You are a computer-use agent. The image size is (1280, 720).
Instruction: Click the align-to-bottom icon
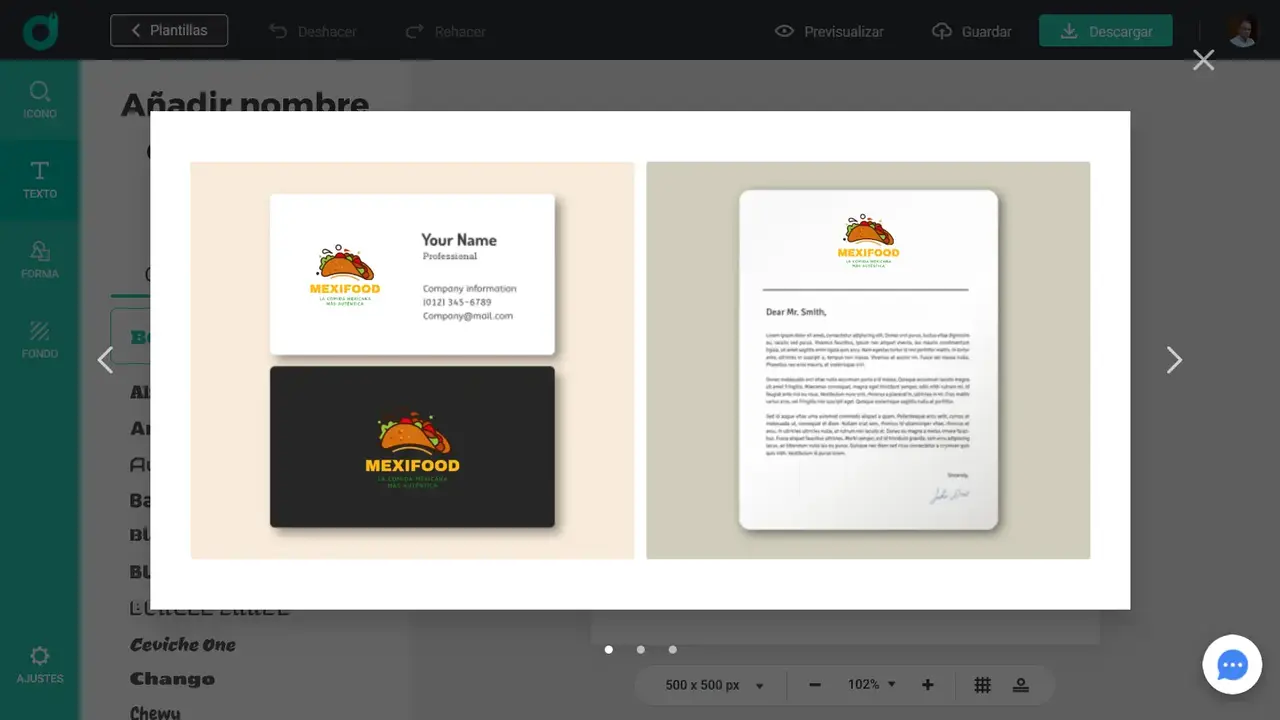[1021, 685]
